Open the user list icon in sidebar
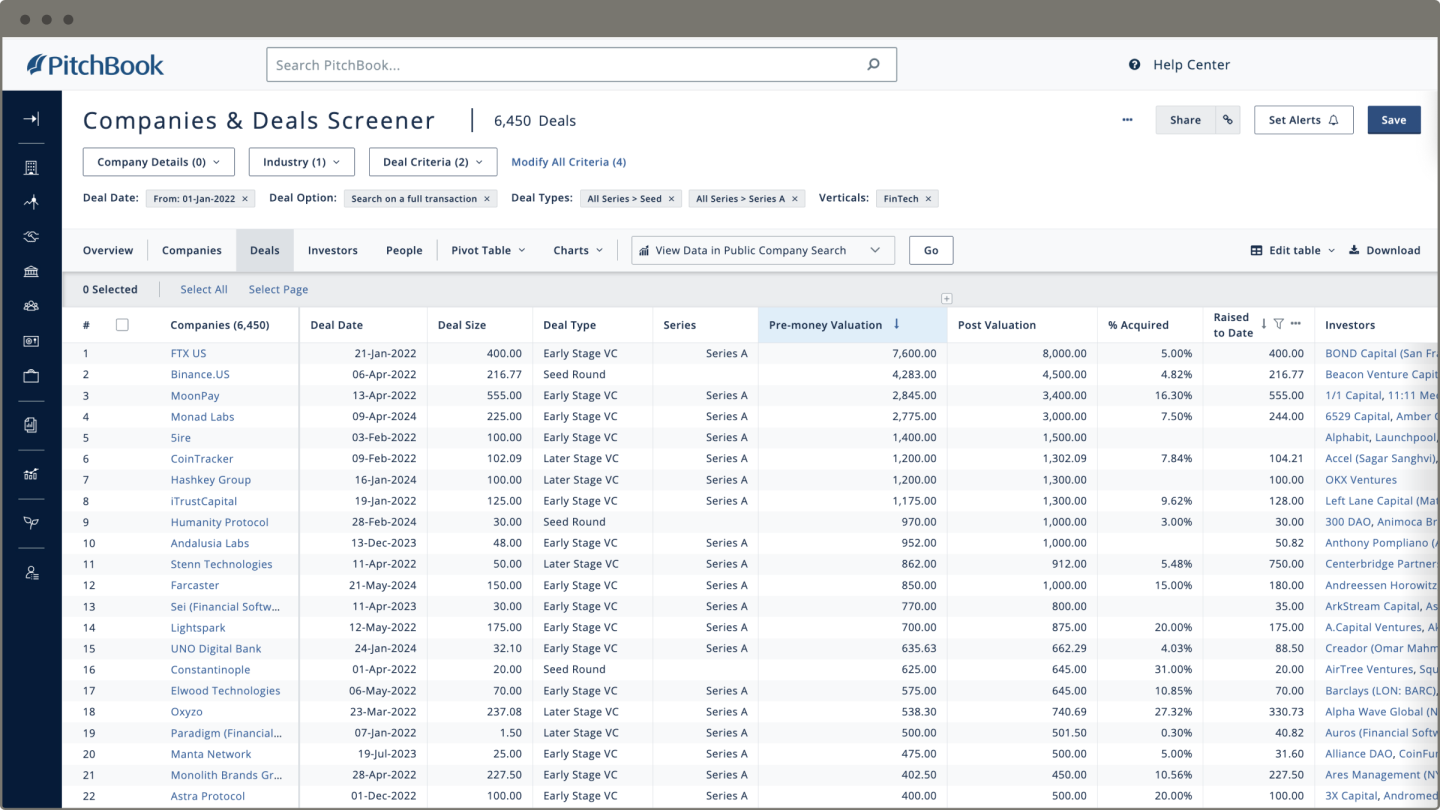 [31, 573]
